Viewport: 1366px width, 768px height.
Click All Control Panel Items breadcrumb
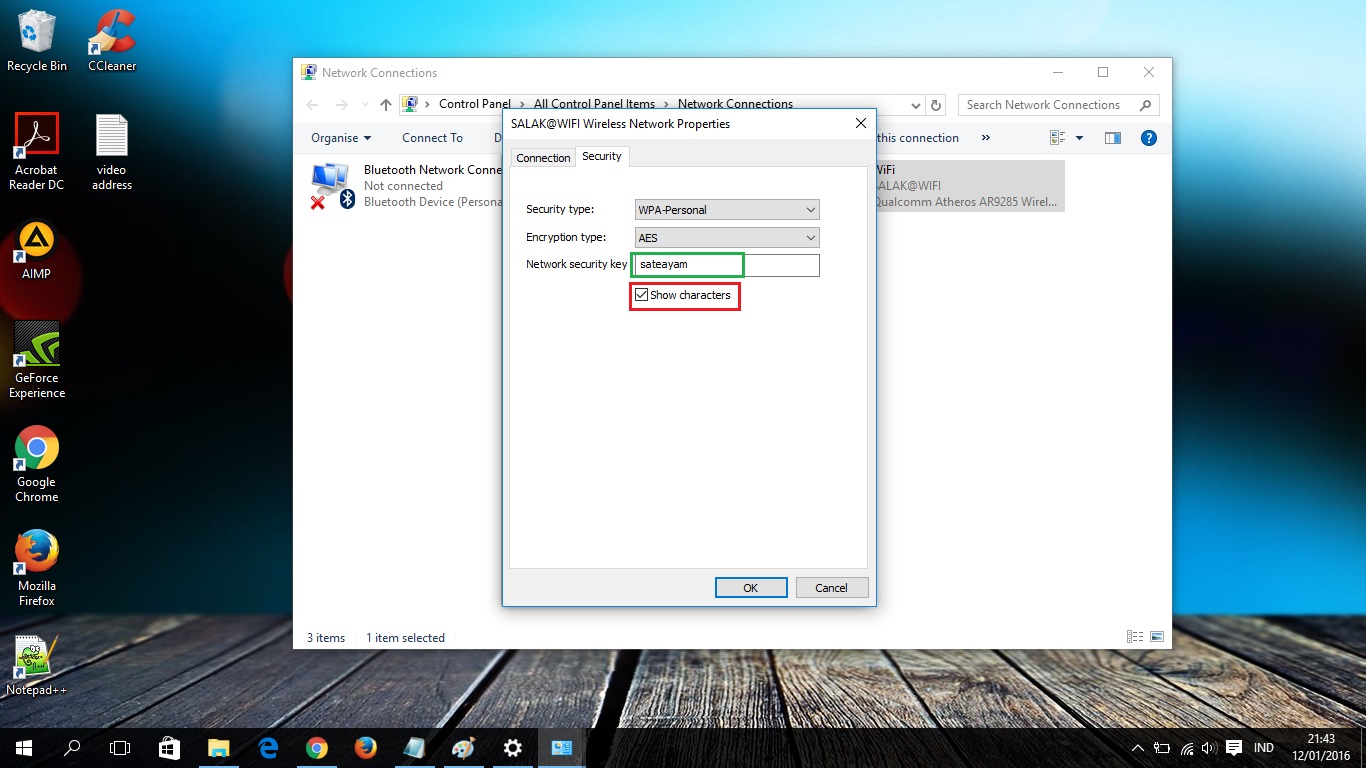[x=594, y=104]
